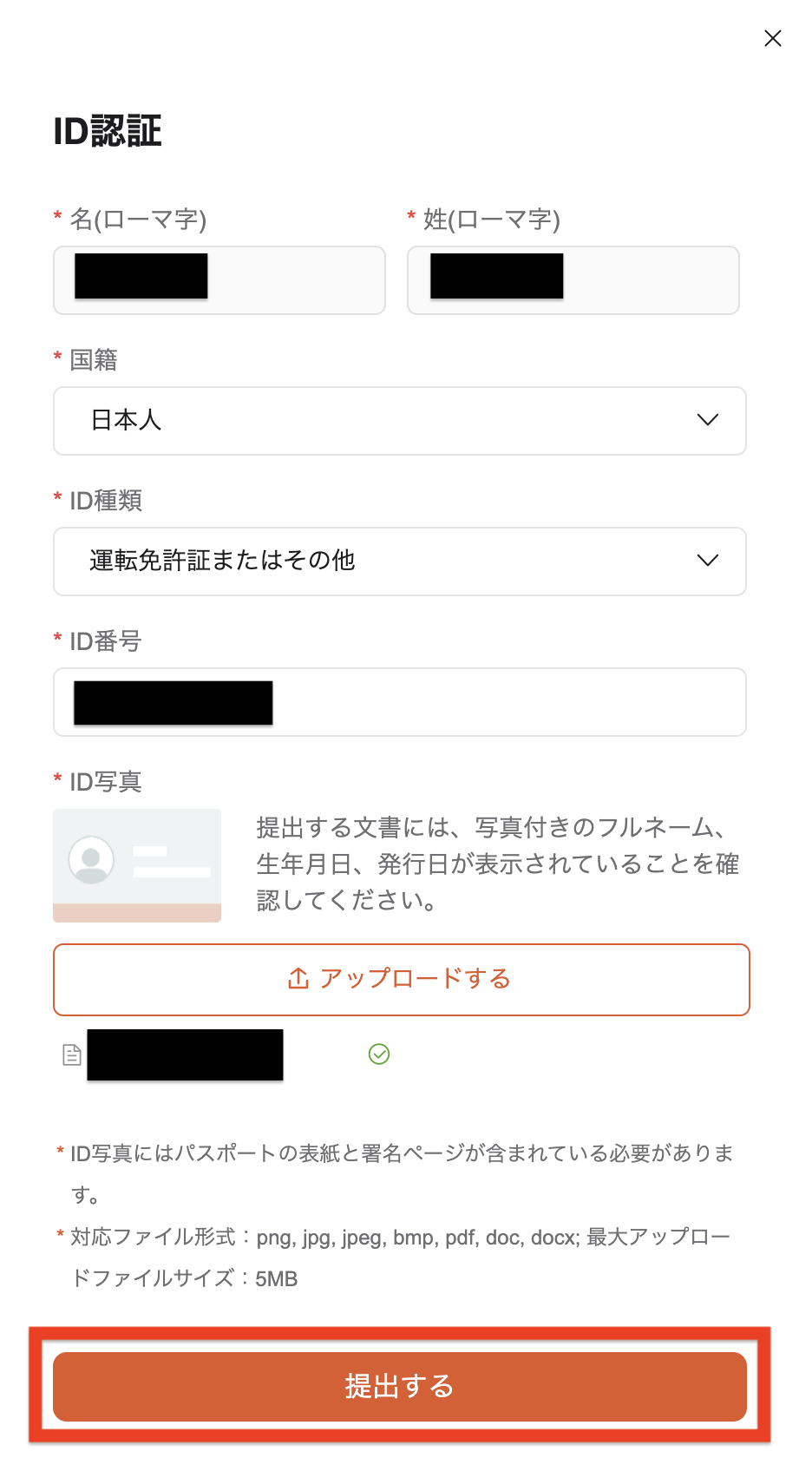This screenshot has width=812, height=1458.
Task: Click the chevron icon on ID種類 field
Action: (x=708, y=561)
